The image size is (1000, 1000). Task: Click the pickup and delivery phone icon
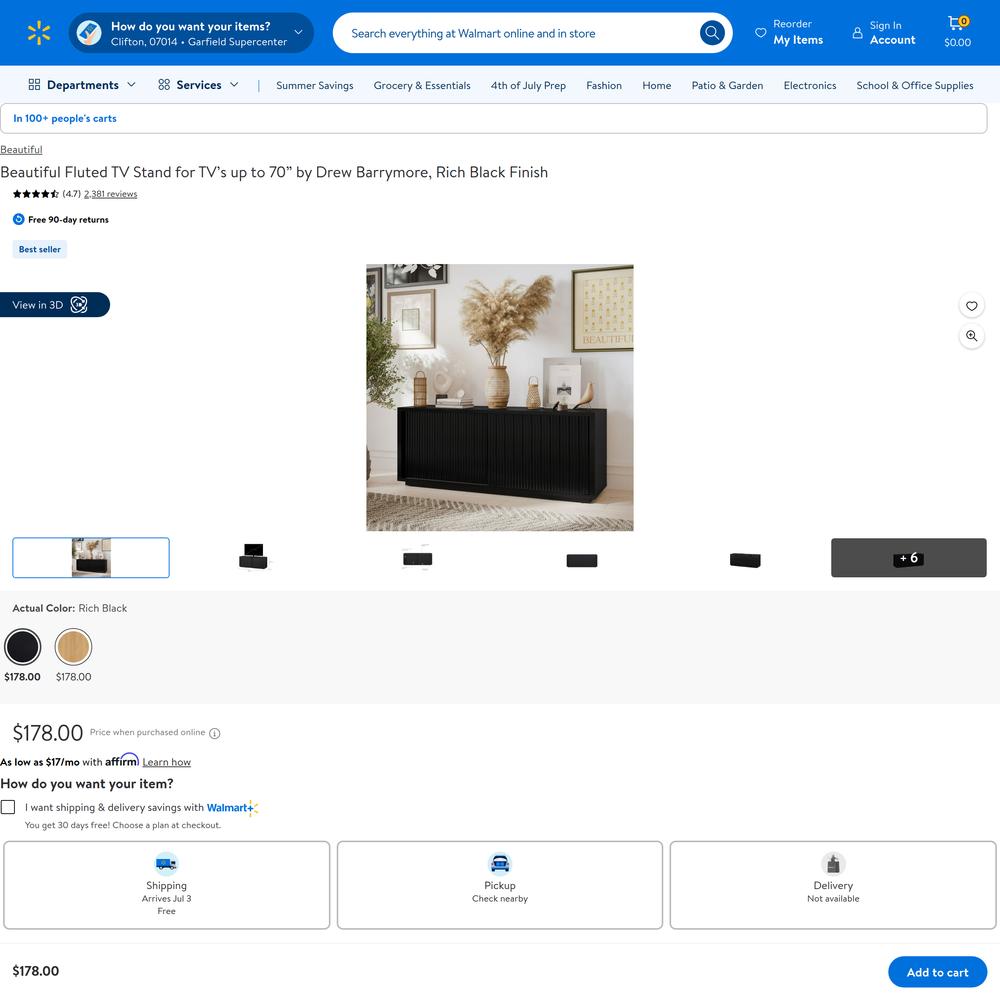[89, 33]
